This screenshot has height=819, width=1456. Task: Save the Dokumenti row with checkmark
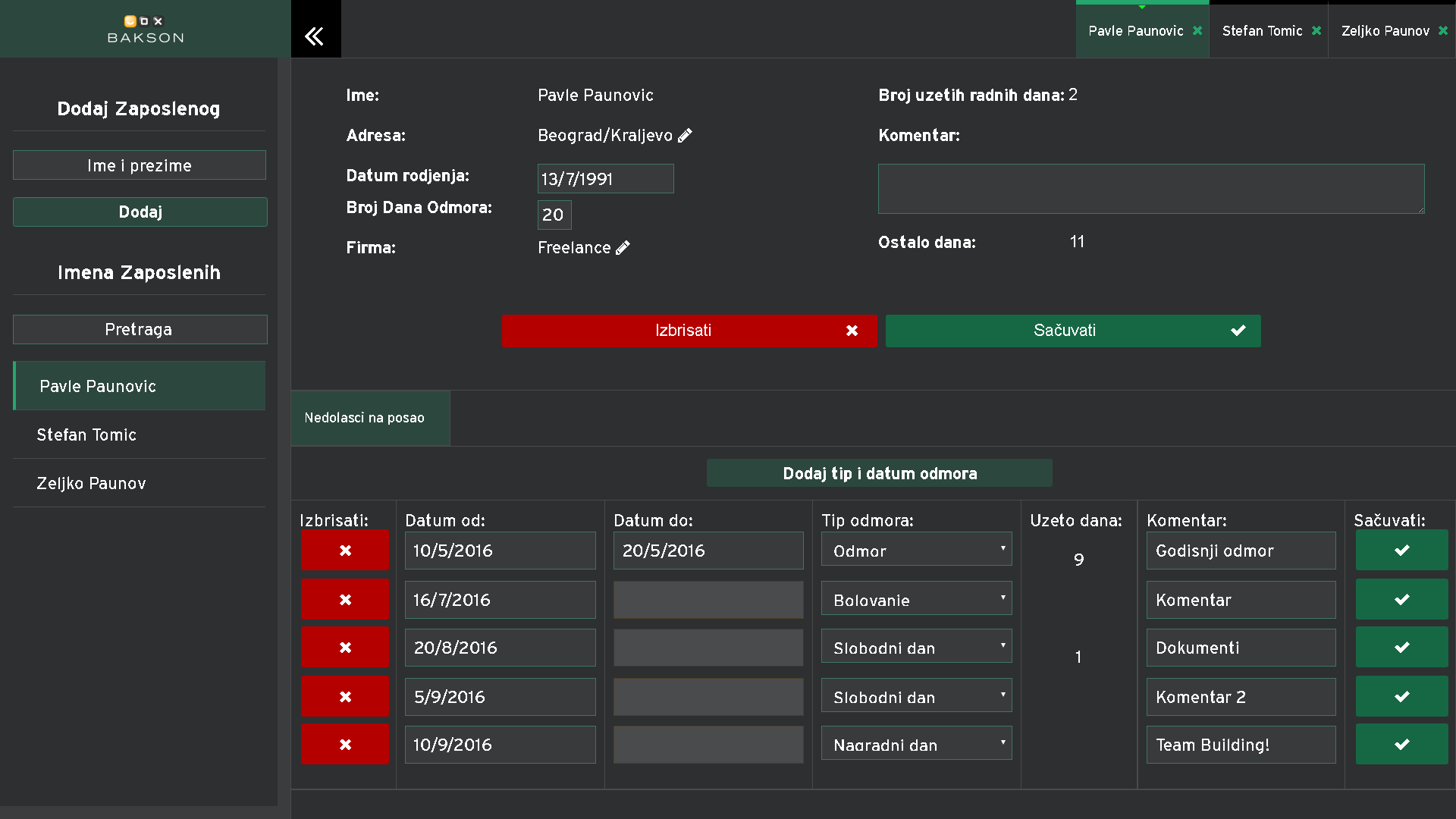pos(1401,648)
